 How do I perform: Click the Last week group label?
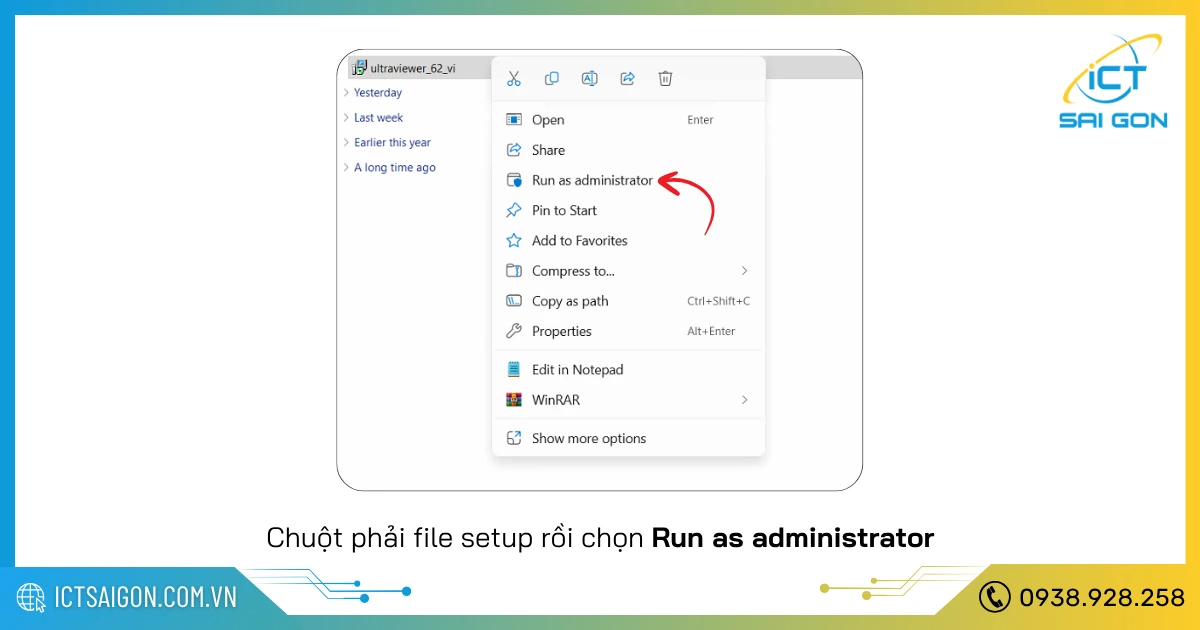(379, 117)
